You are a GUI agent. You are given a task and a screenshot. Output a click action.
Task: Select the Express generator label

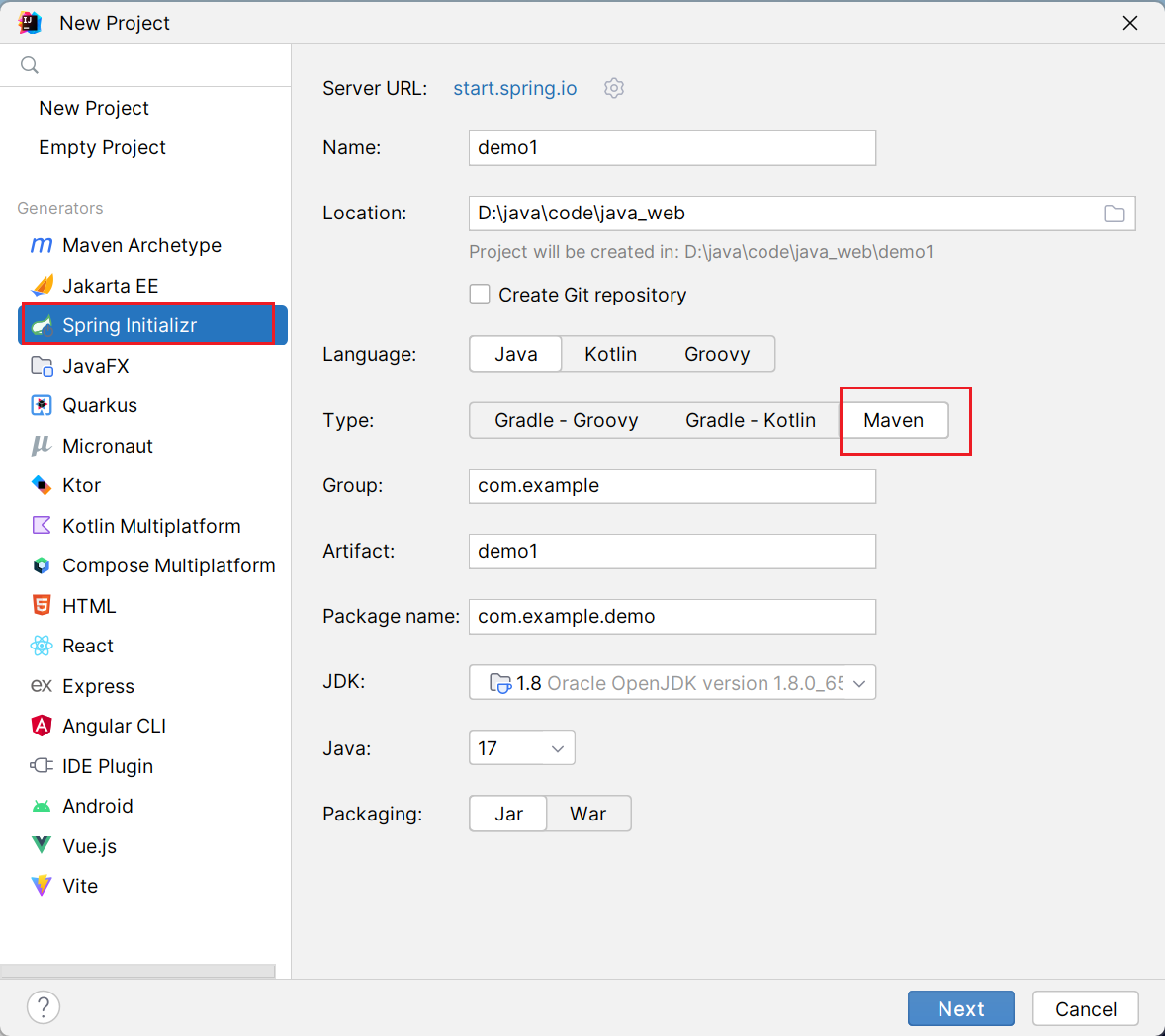click(x=98, y=686)
